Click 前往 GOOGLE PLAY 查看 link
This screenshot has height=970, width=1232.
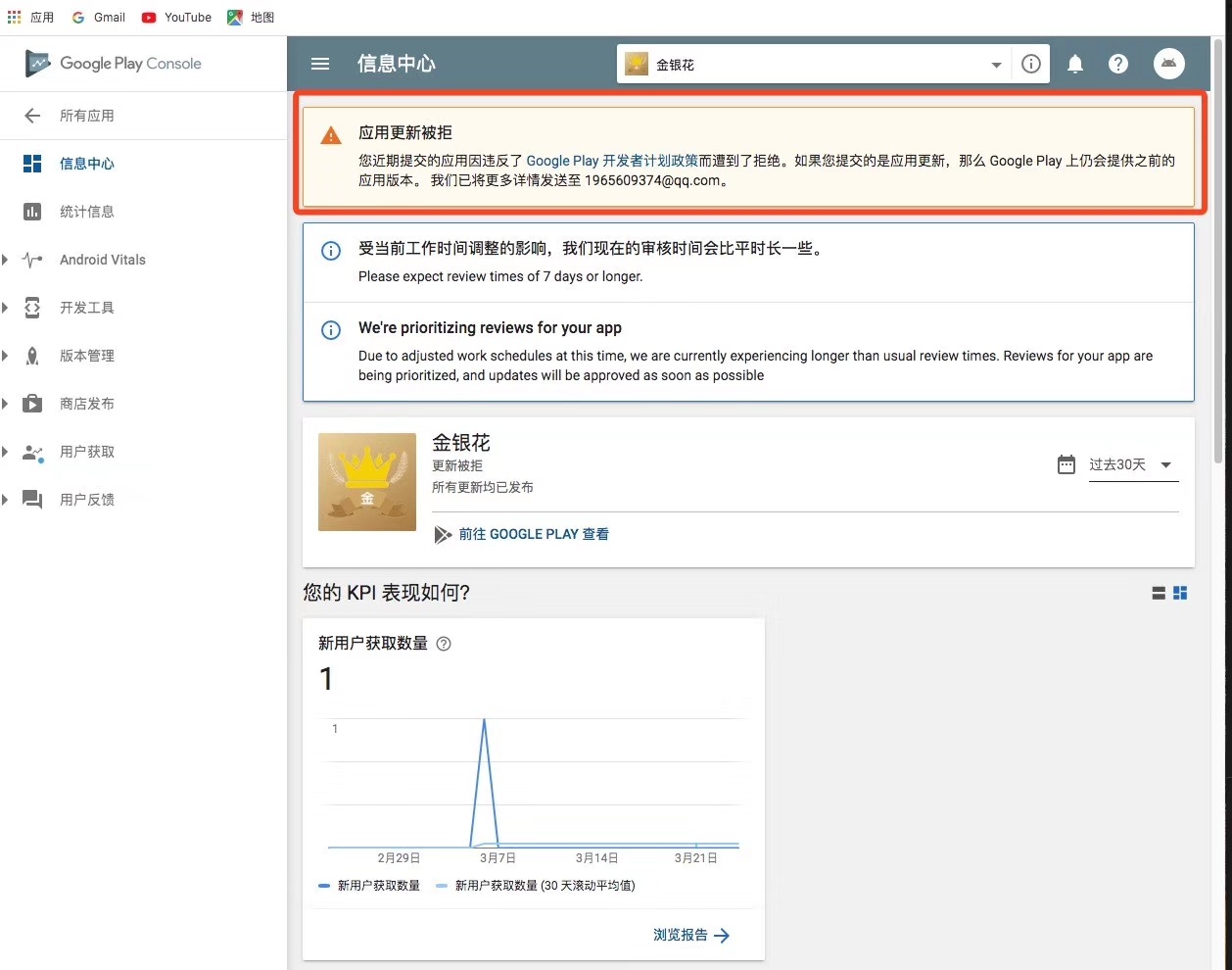(534, 534)
